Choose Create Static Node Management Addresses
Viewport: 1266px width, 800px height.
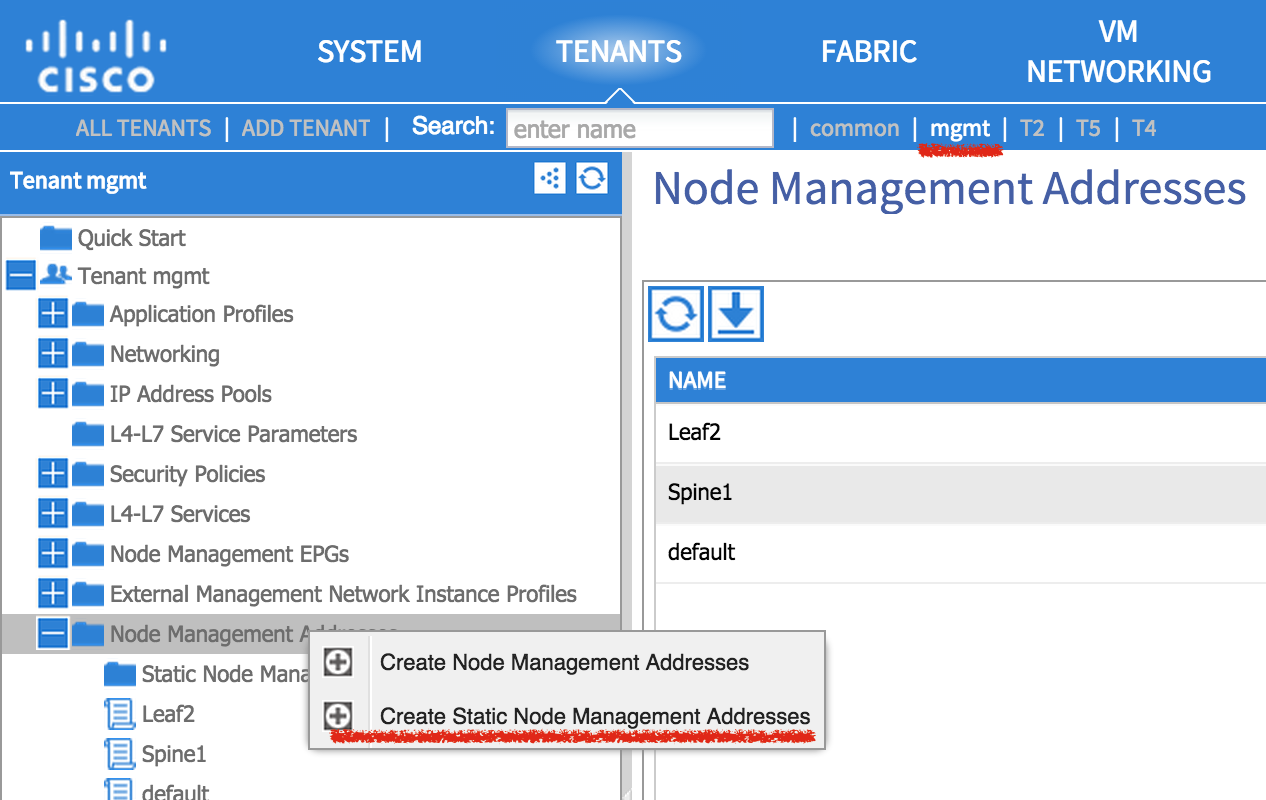pos(594,716)
